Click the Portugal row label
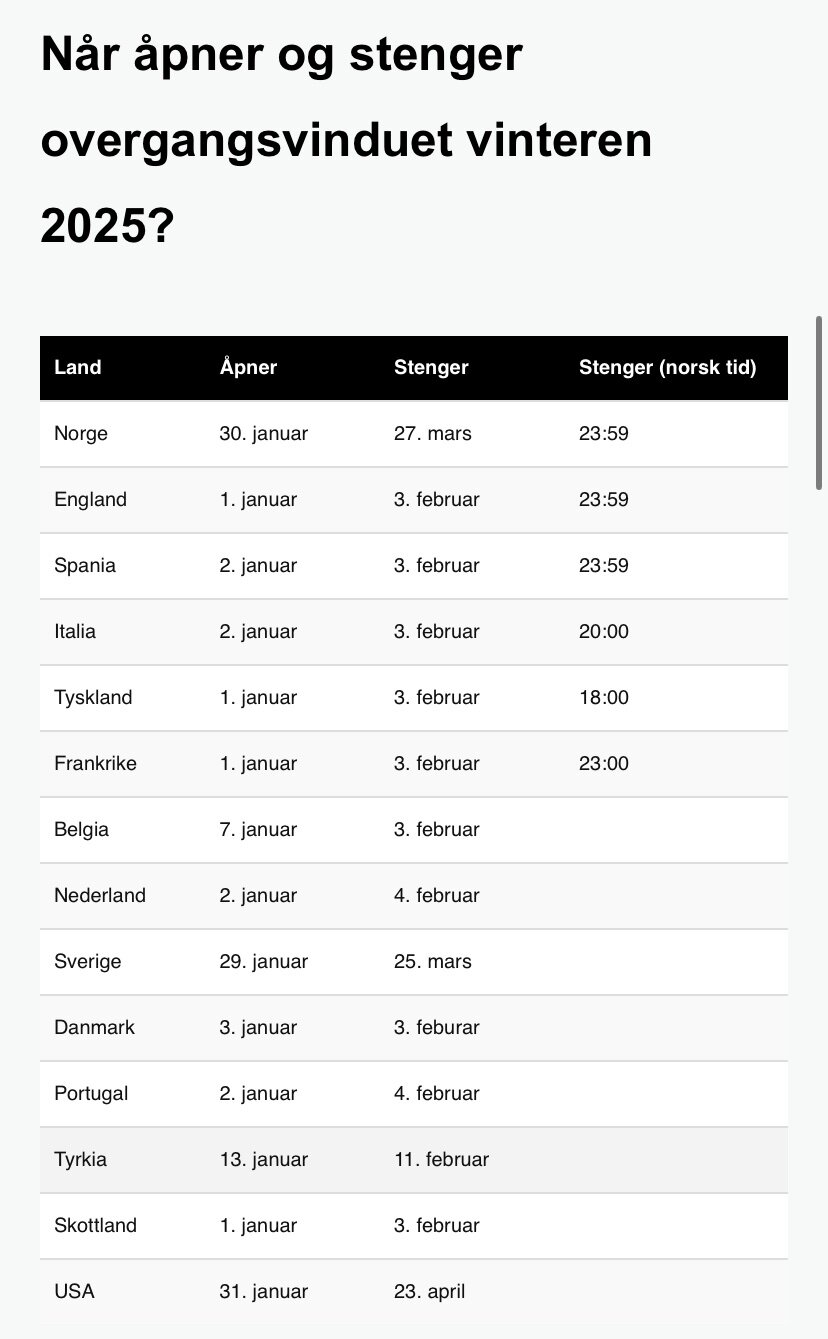This screenshot has height=1339, width=828. [91, 1093]
